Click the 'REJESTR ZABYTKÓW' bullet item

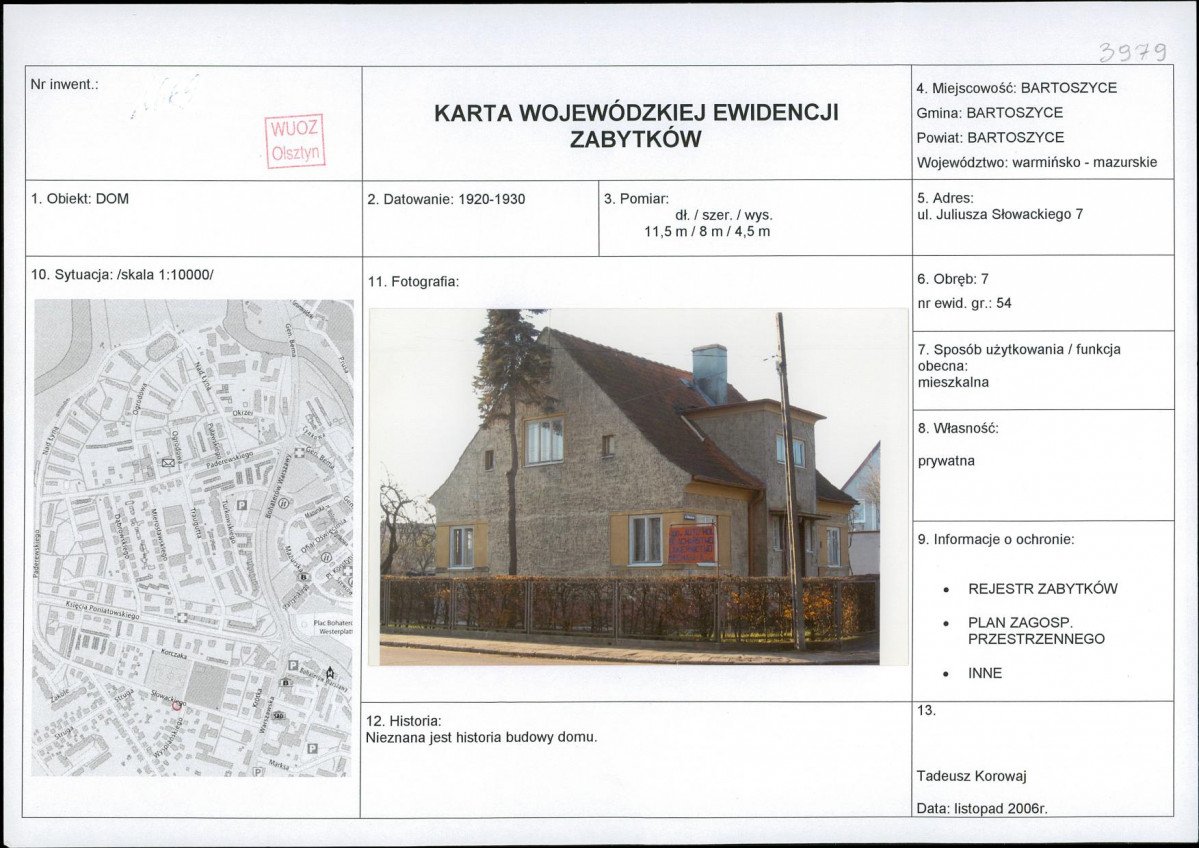[x=1042, y=590]
